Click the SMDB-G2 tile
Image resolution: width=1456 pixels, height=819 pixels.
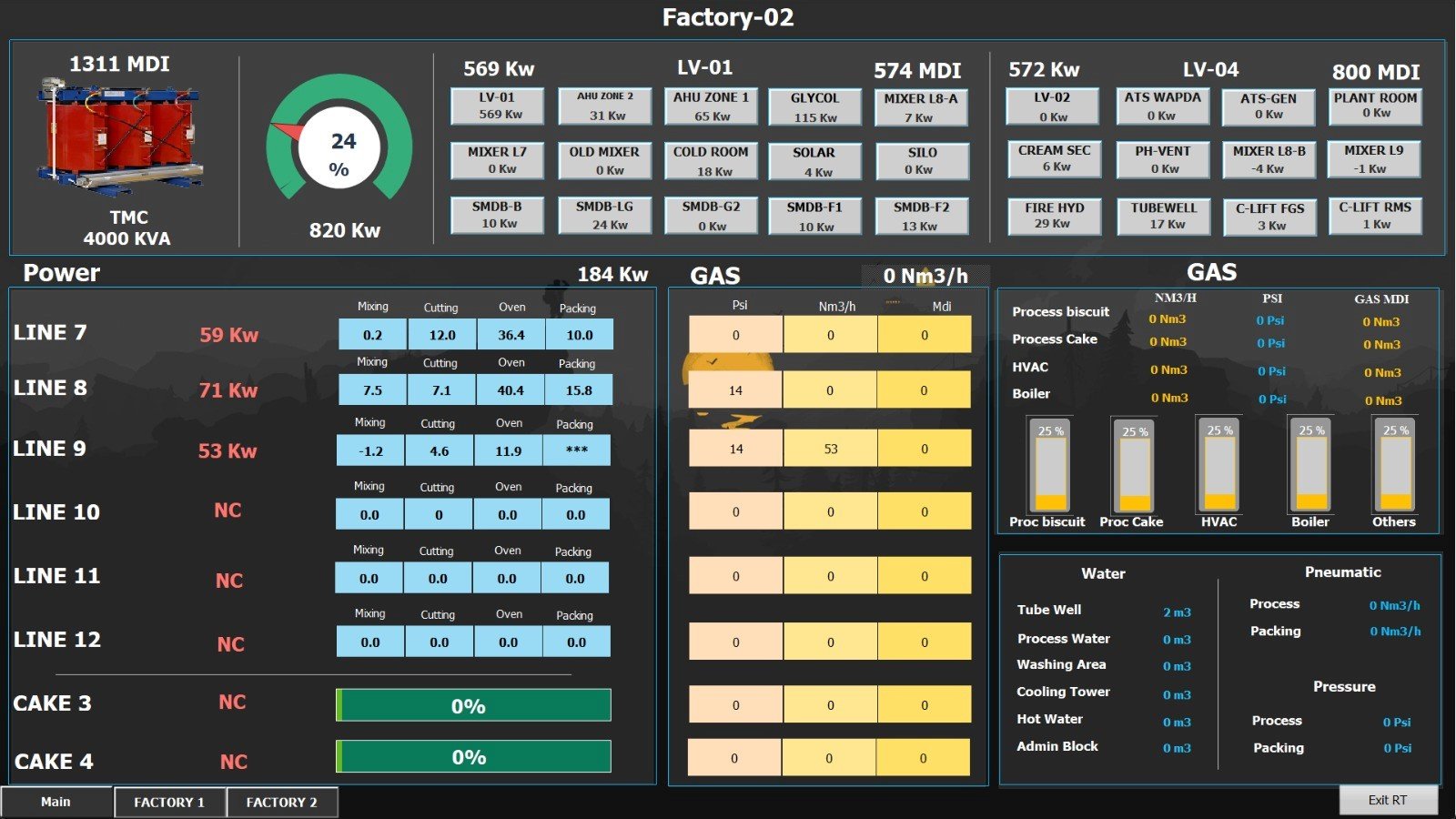point(711,216)
